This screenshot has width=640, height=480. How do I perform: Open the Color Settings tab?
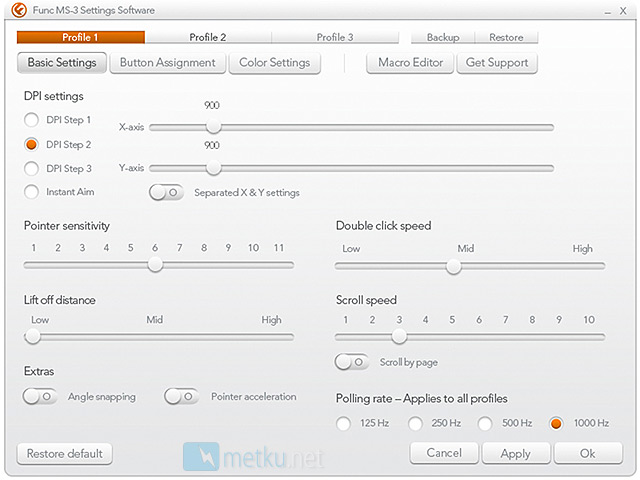pos(275,63)
